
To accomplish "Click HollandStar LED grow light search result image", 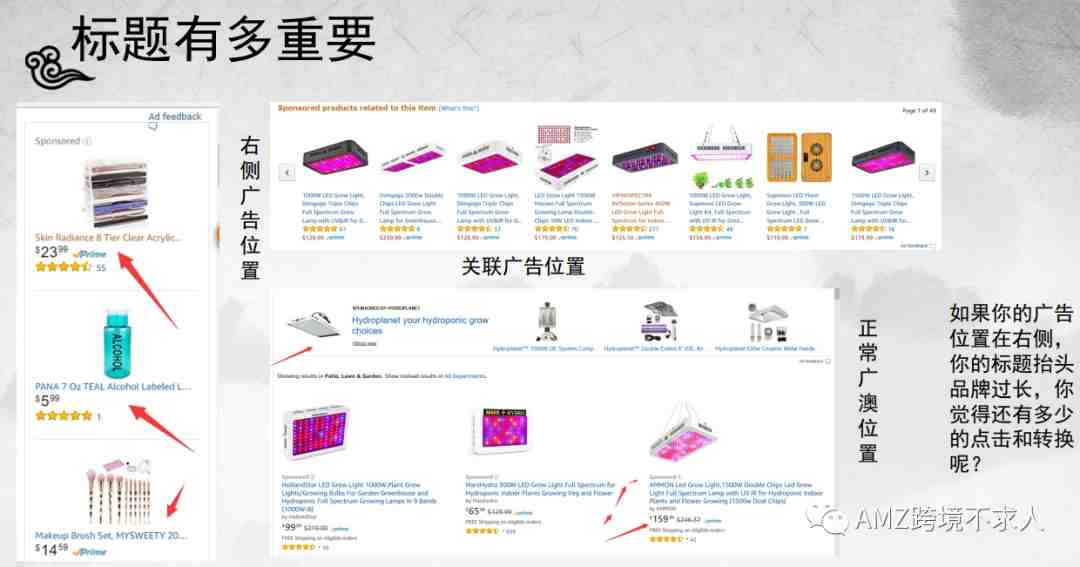I will point(316,433).
